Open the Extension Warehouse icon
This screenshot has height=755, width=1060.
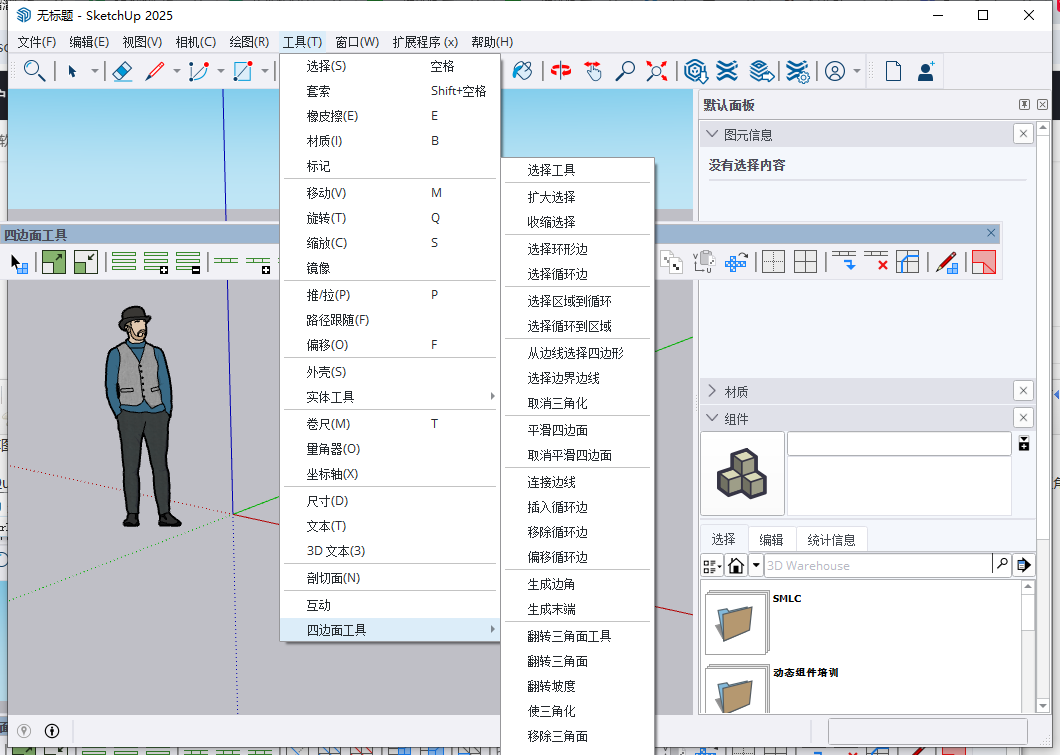727,70
